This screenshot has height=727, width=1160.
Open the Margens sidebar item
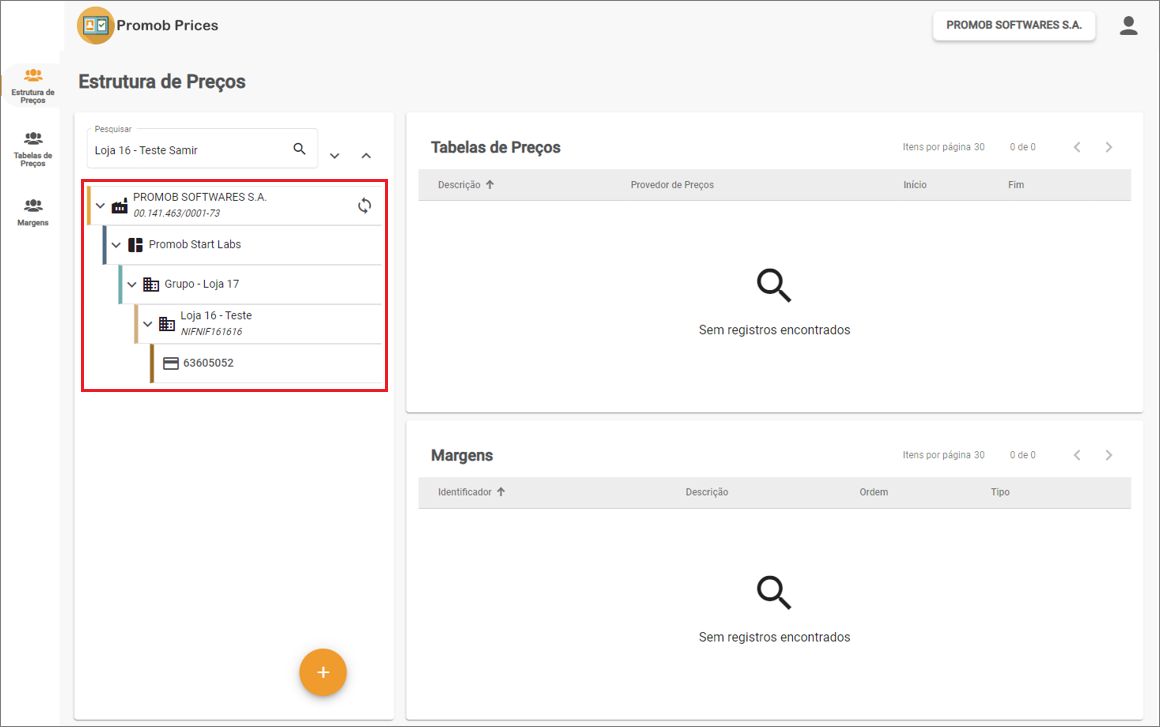[33, 212]
